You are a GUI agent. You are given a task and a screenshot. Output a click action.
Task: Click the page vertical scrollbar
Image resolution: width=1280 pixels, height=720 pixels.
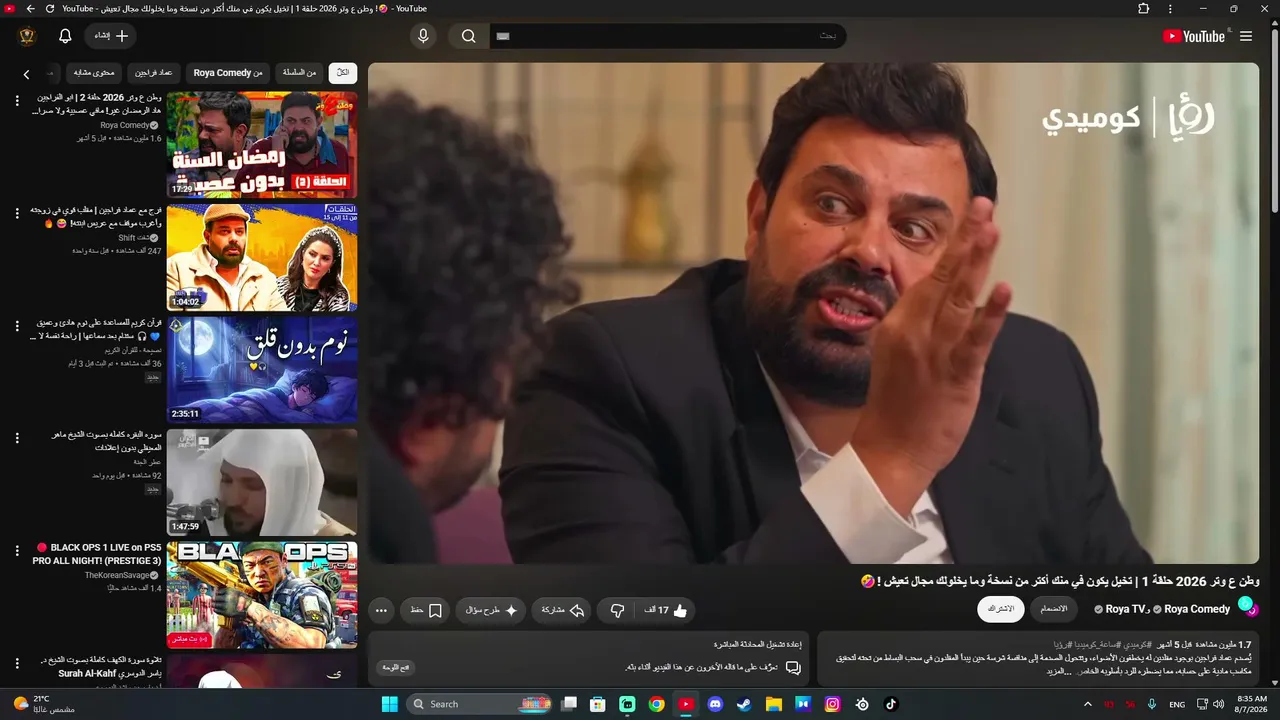point(1274,120)
